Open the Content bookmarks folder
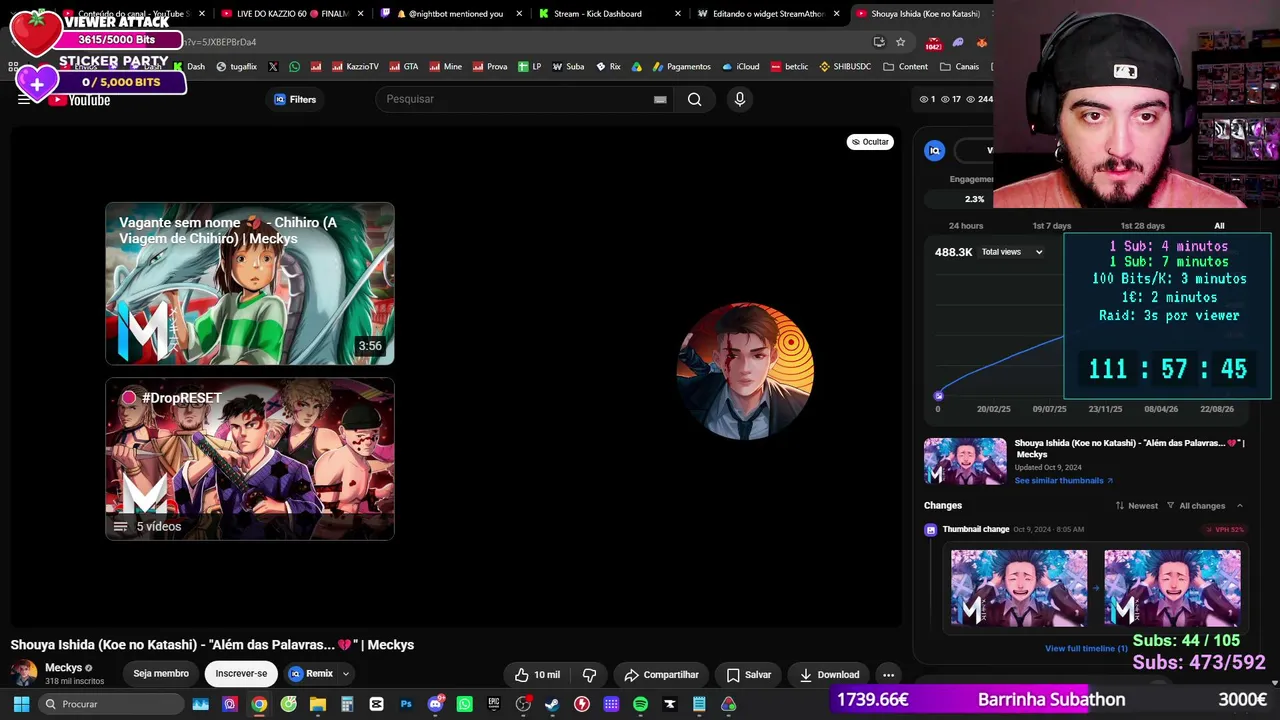Image resolution: width=1280 pixels, height=720 pixels. [x=906, y=67]
